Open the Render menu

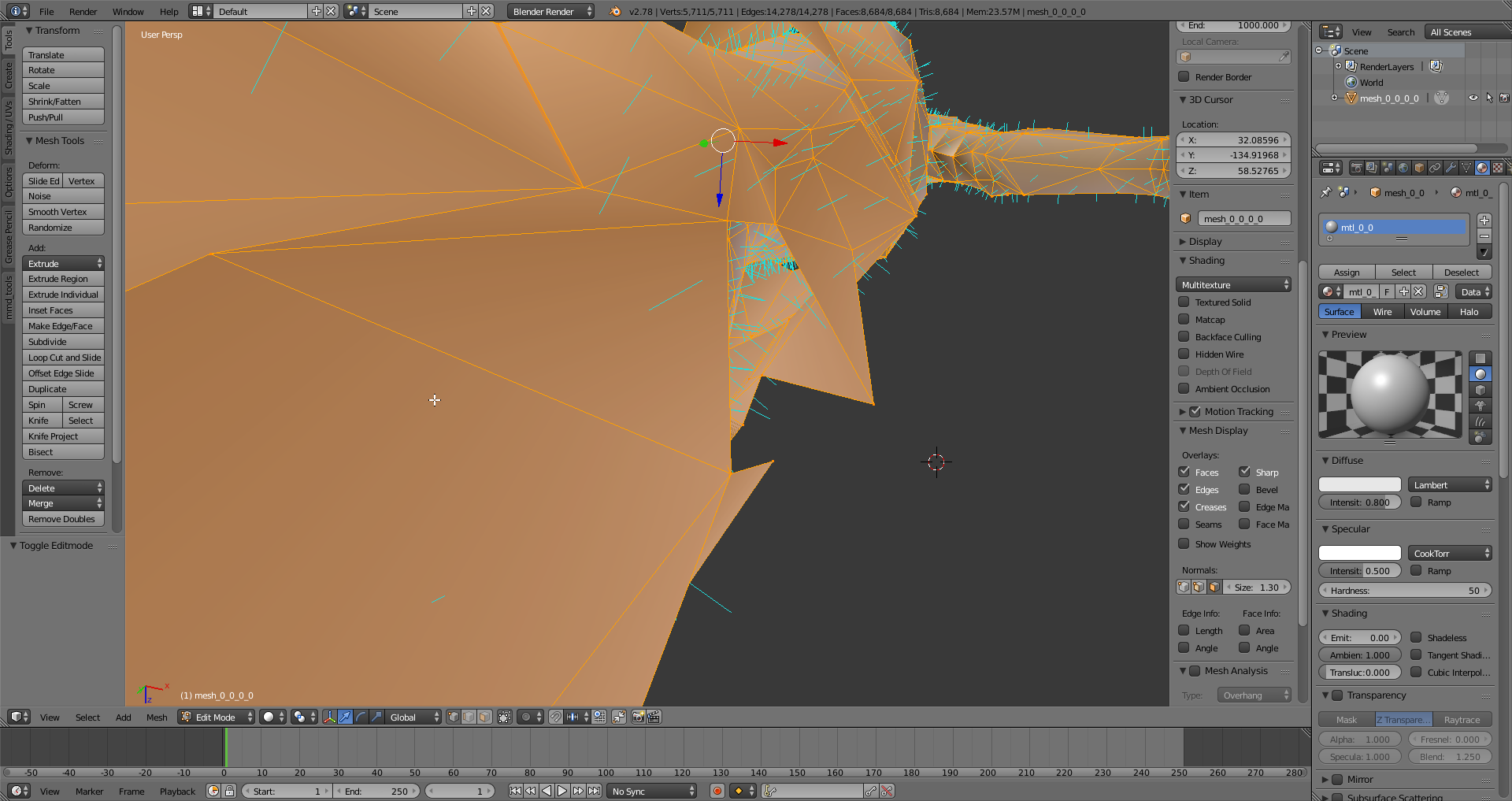coord(83,11)
